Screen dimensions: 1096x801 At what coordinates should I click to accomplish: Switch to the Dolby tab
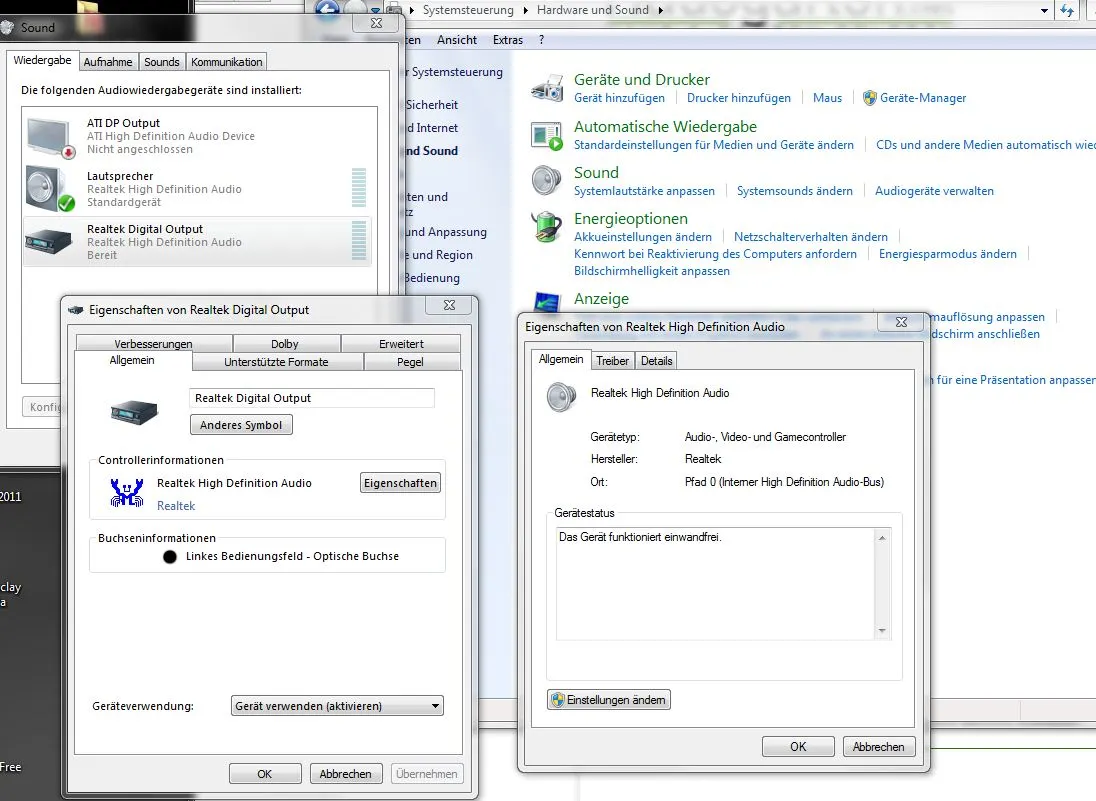pos(285,344)
